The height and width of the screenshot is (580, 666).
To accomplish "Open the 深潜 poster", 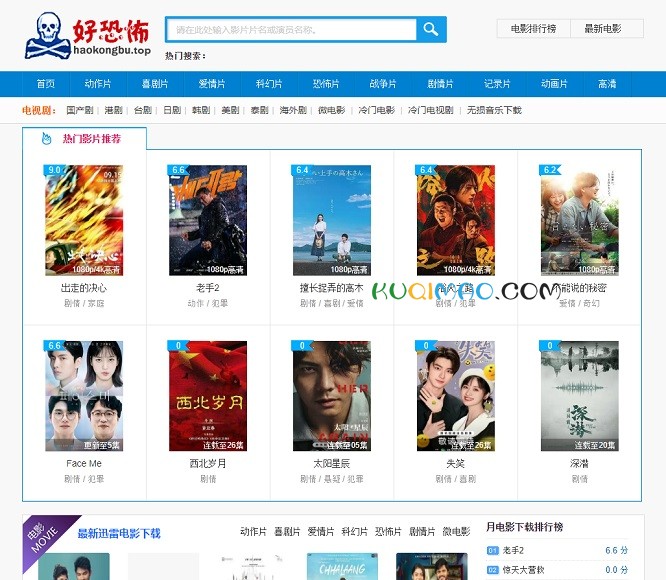I will point(580,396).
